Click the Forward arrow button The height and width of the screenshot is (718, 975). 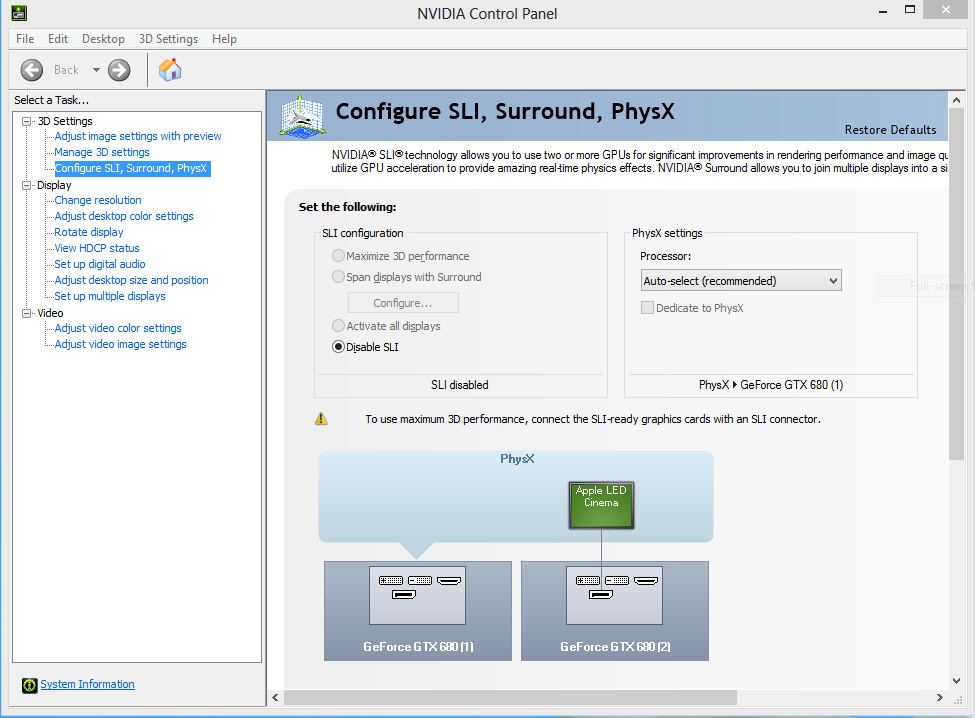tap(119, 70)
